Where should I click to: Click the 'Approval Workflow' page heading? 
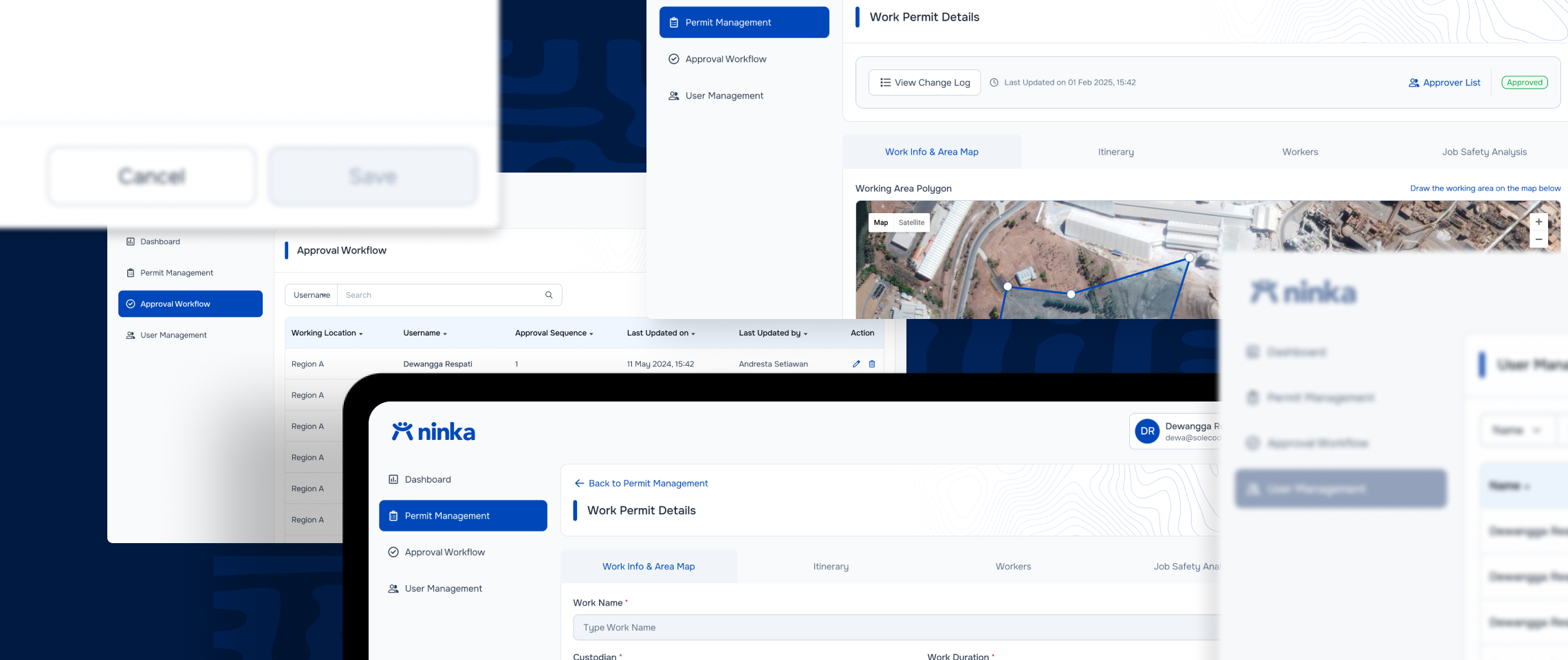tap(341, 250)
